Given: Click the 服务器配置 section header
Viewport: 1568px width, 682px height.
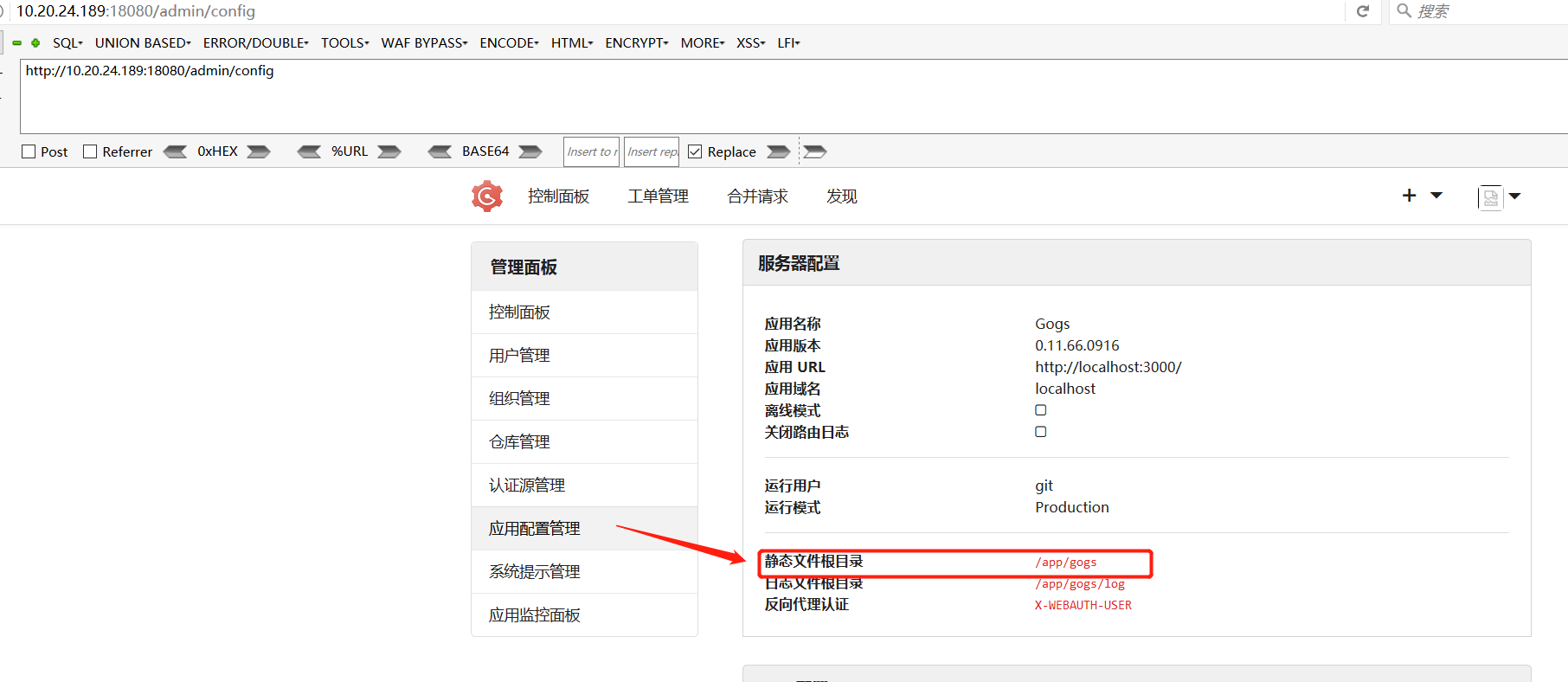Looking at the screenshot, I should click(1137, 263).
